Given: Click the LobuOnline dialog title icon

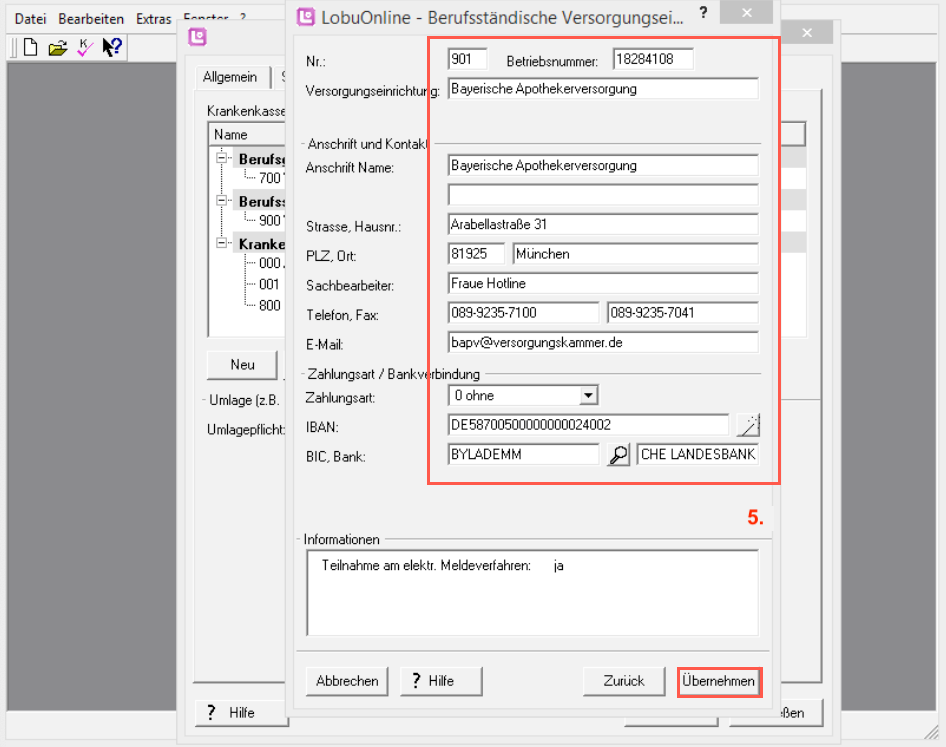Looking at the screenshot, I should (x=306, y=17).
